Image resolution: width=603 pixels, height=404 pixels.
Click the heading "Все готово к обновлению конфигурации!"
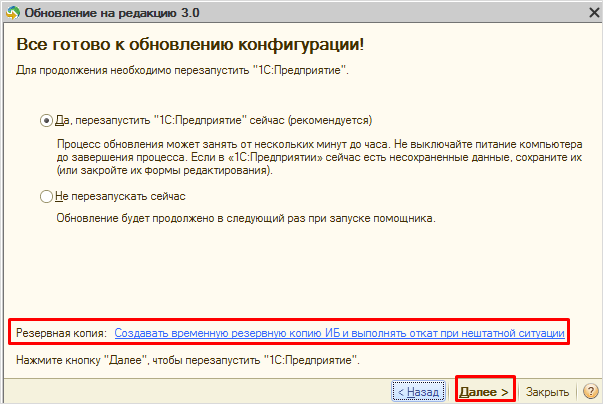[189, 48]
